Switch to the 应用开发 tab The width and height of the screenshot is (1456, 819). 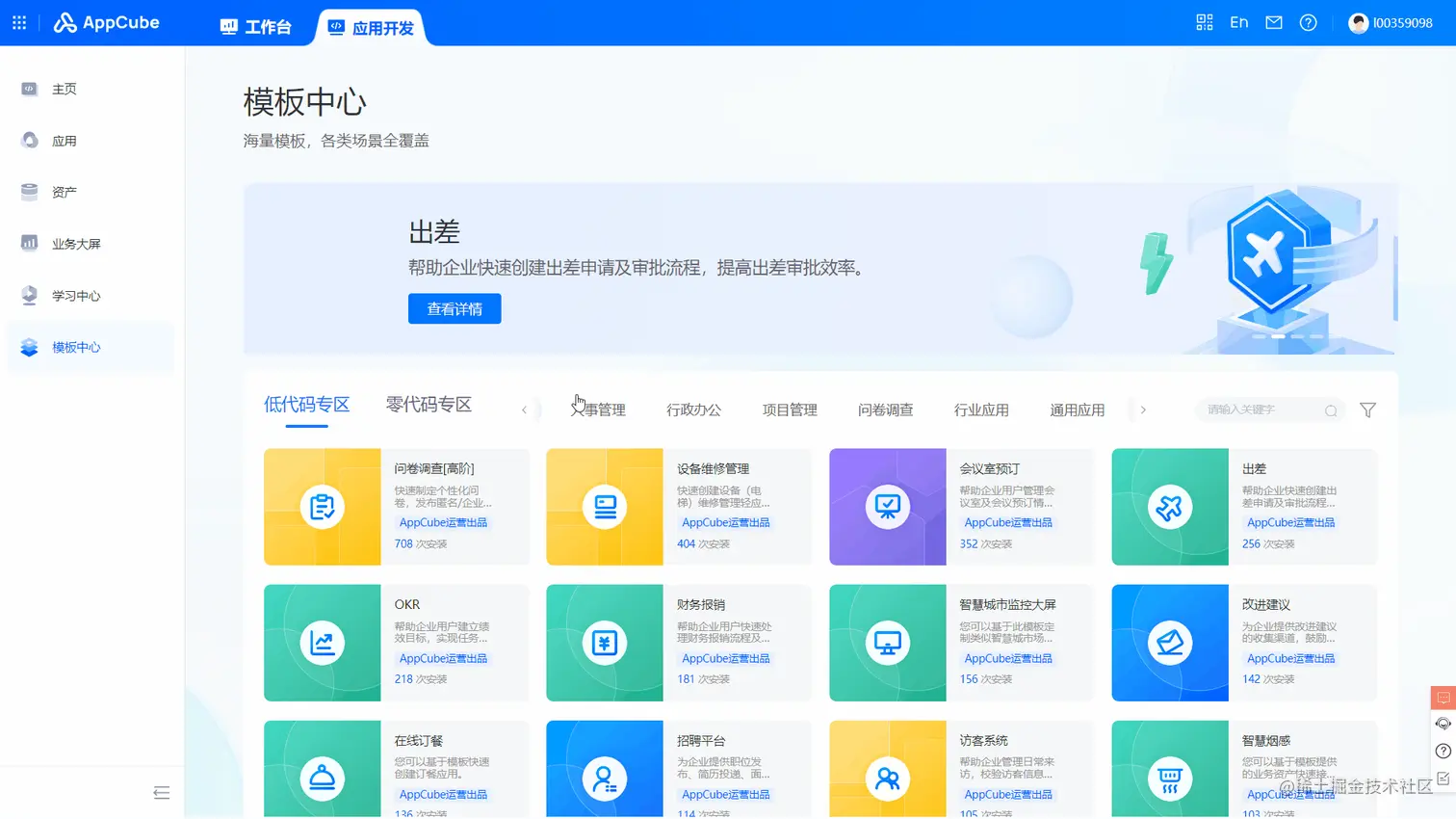[371, 27]
